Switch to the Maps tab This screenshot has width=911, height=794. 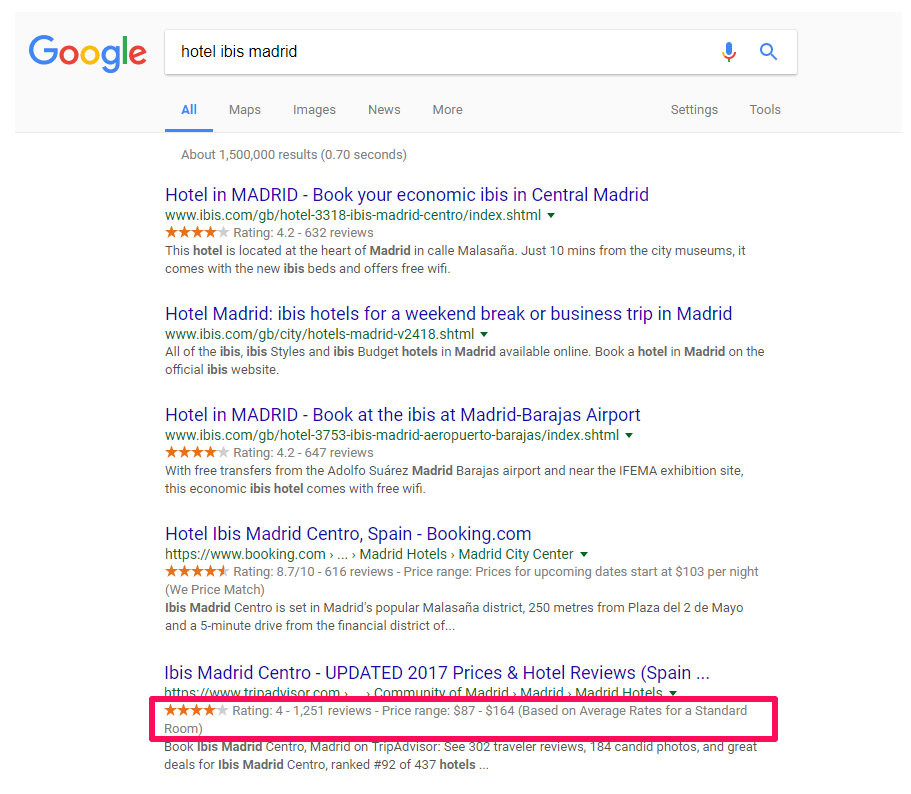pyautogui.click(x=245, y=109)
